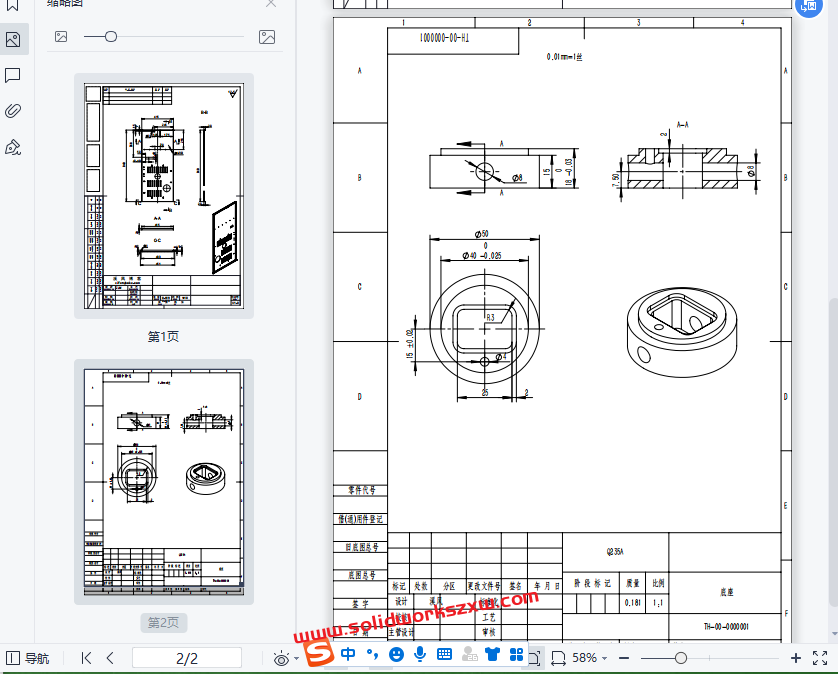Click the large thumbnail size icon

click(x=267, y=37)
